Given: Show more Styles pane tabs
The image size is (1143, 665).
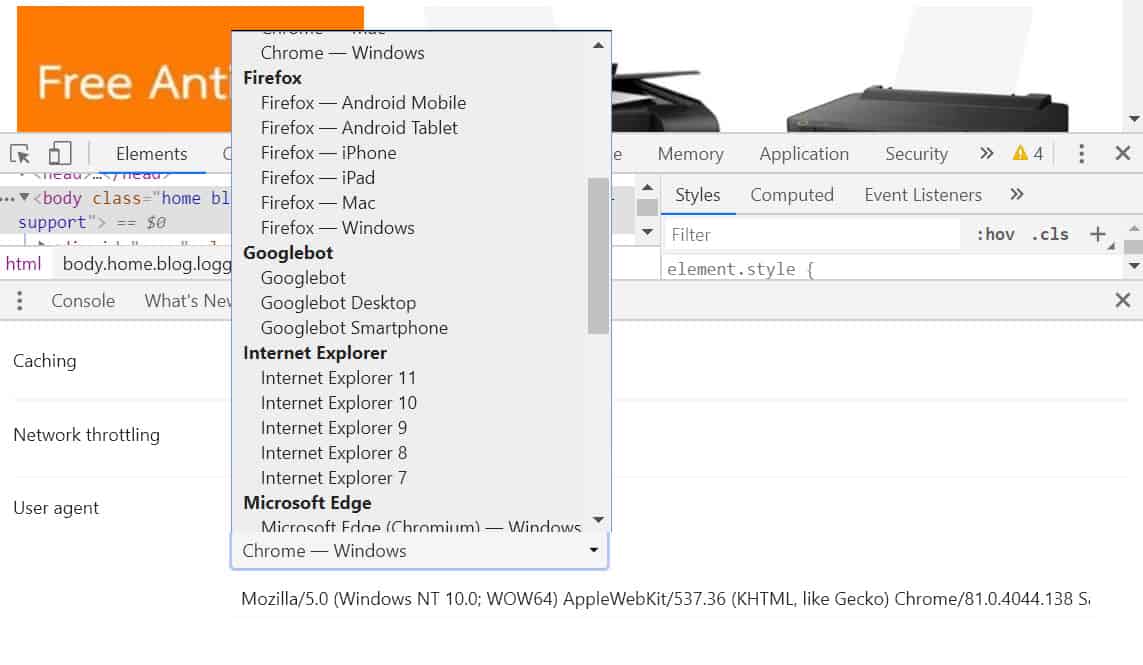Looking at the screenshot, I should click(x=1017, y=194).
